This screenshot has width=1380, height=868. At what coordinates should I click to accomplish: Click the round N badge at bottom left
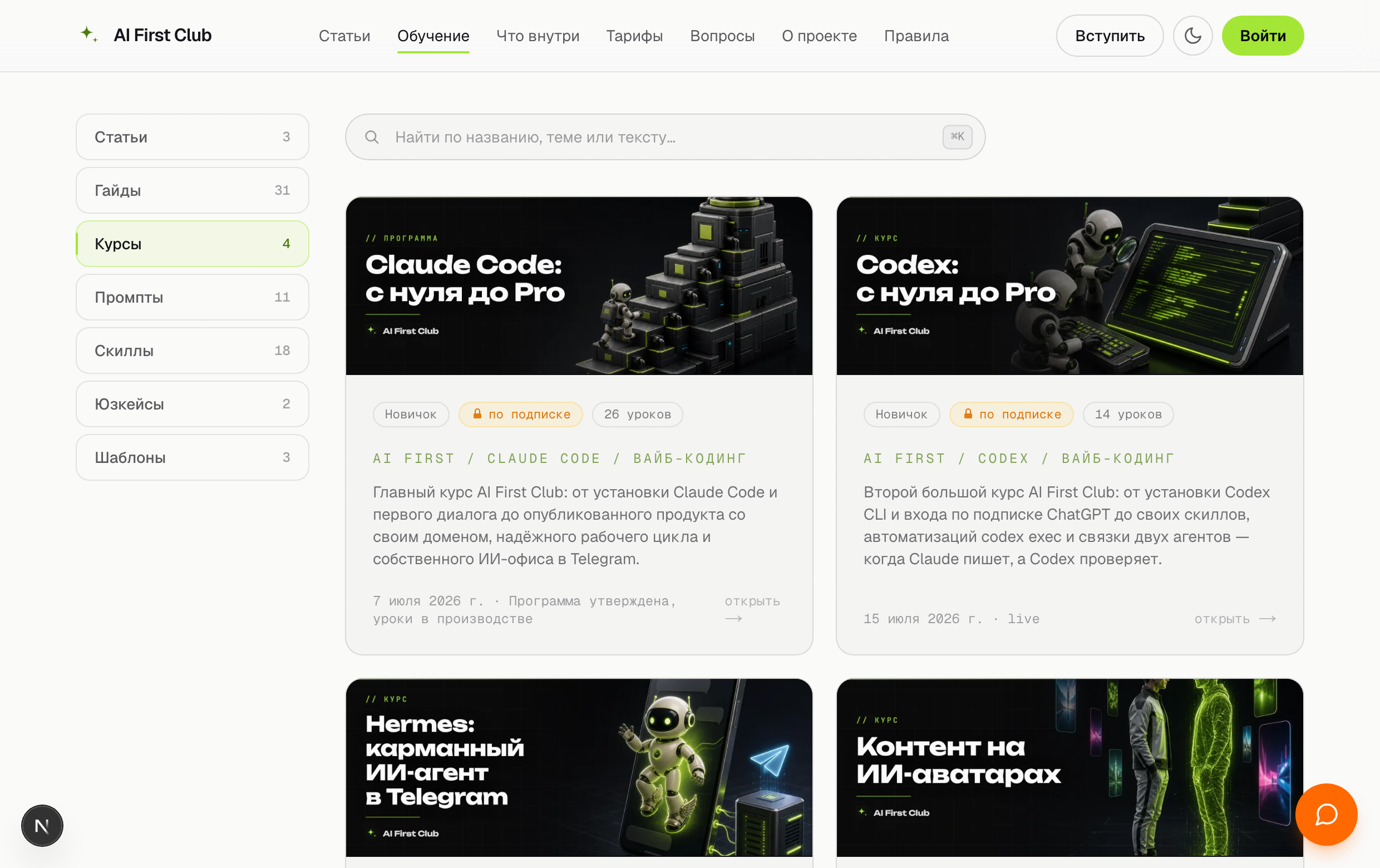42,826
